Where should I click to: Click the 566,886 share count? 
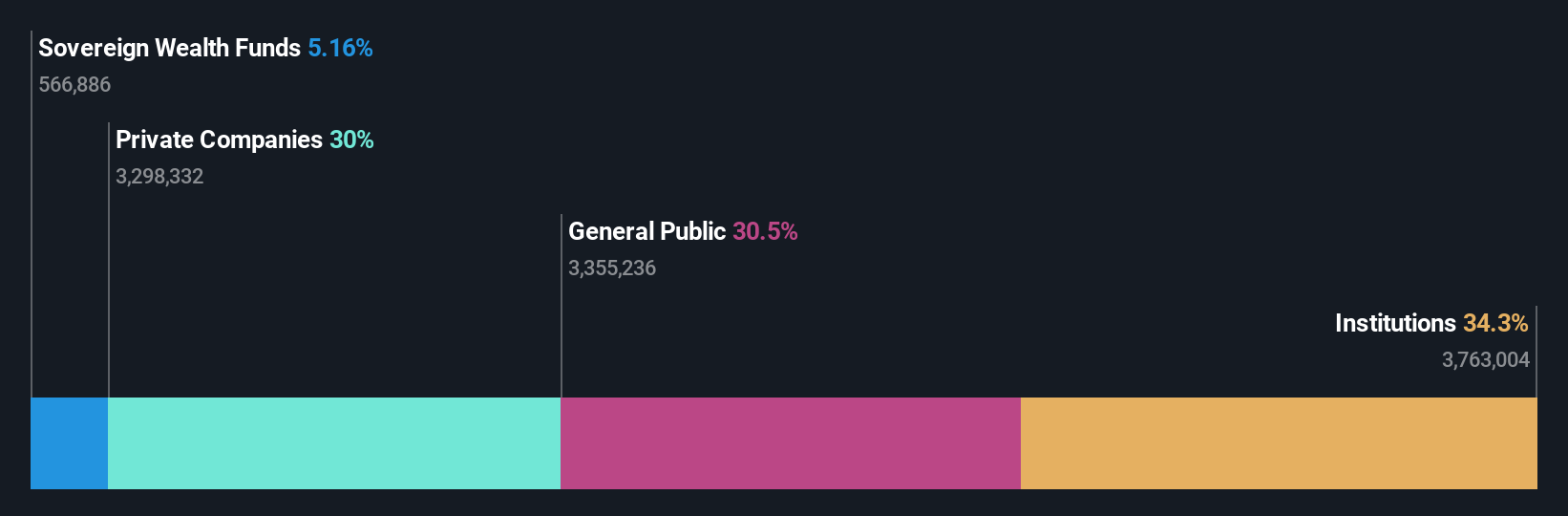point(74,85)
